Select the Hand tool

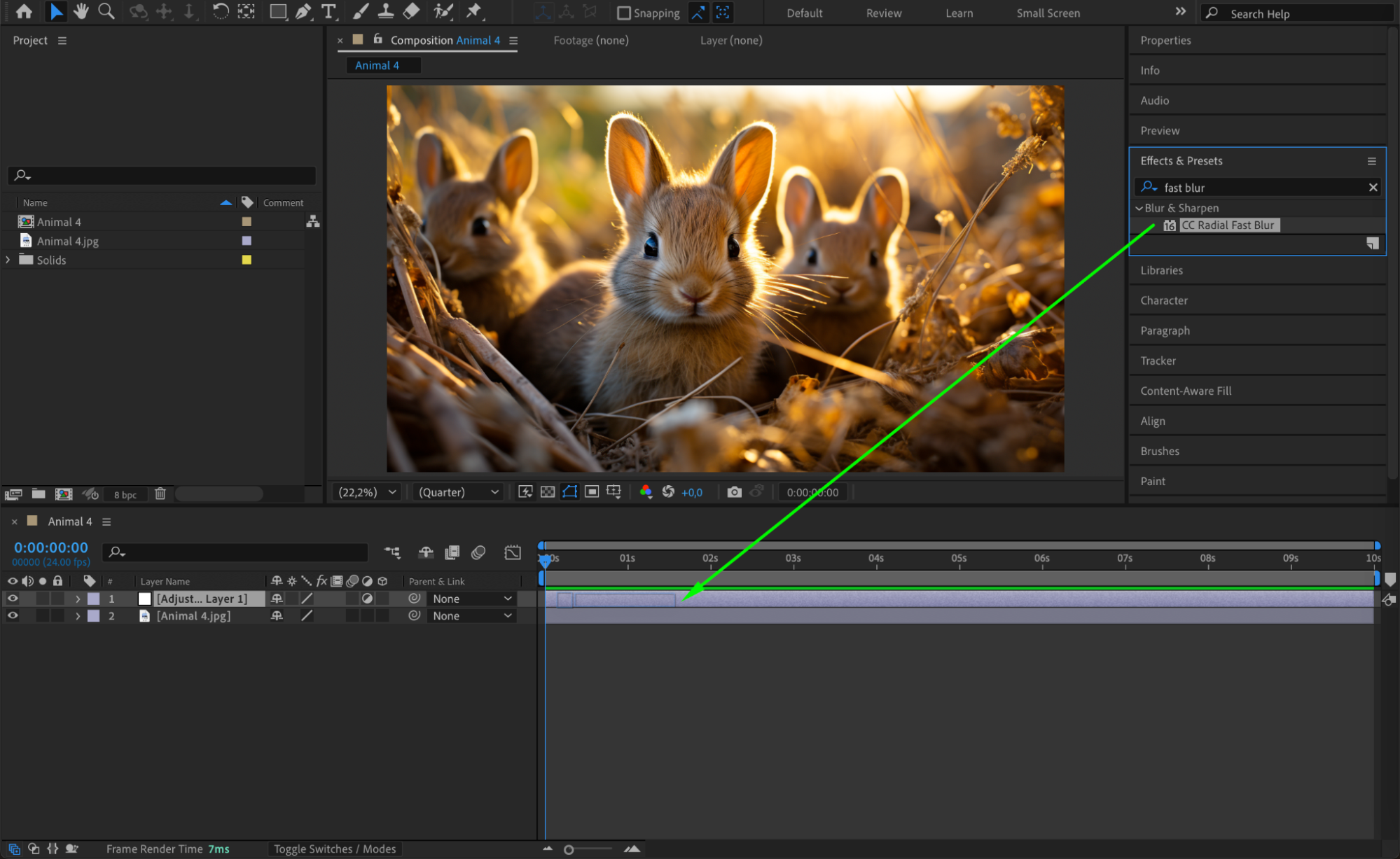pos(81,11)
